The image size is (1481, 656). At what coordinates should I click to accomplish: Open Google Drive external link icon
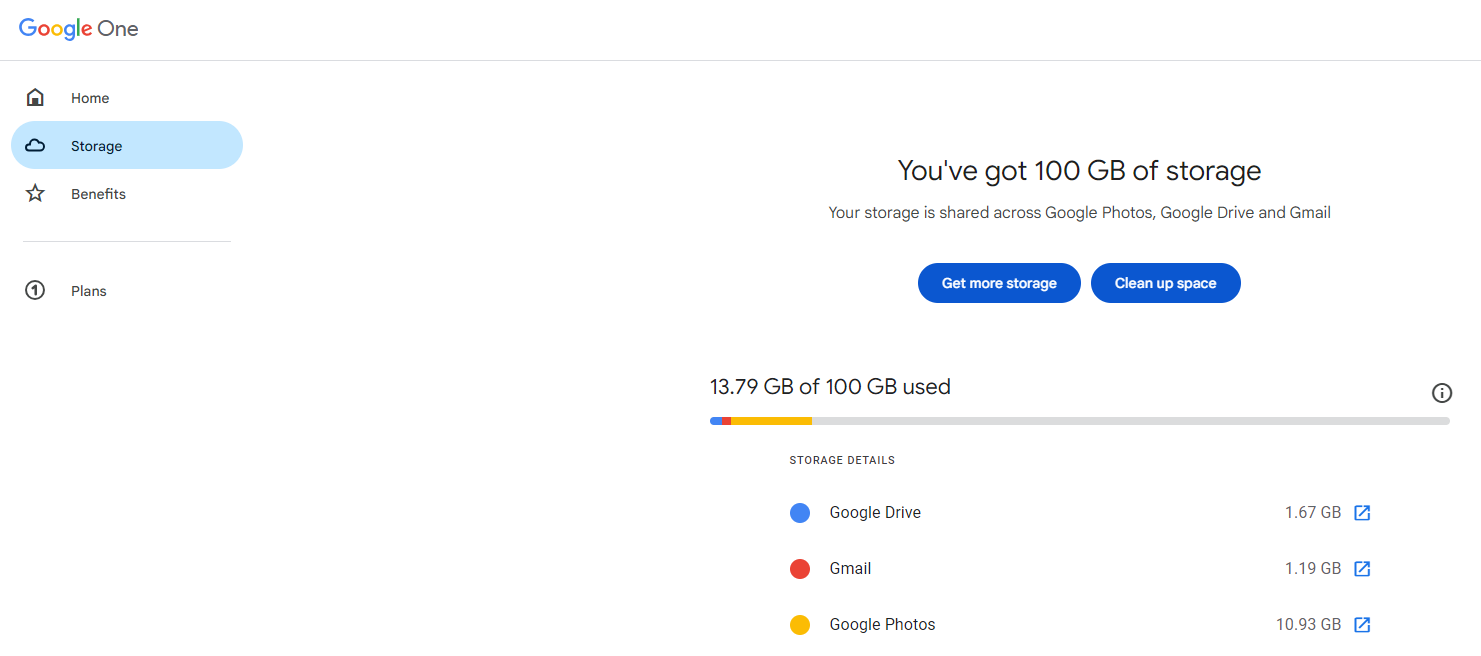coord(1362,513)
